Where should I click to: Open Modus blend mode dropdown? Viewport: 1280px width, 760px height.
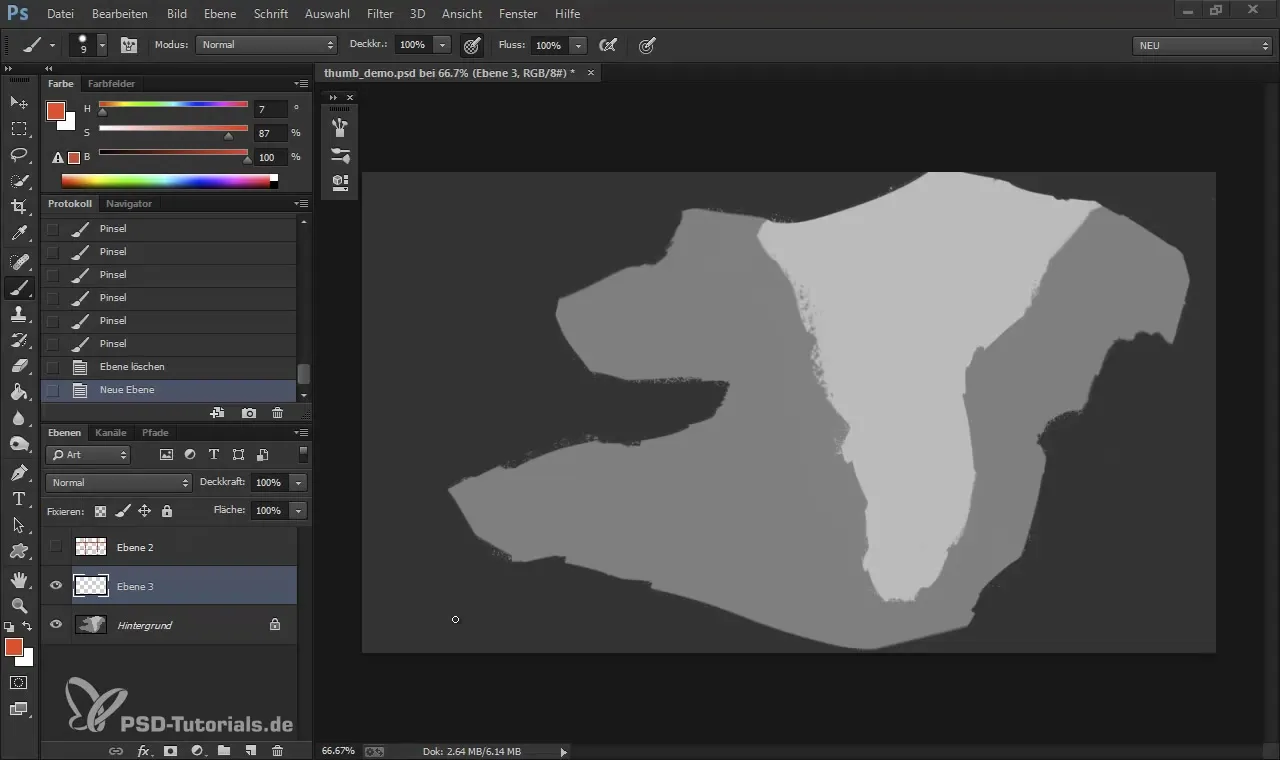click(x=267, y=45)
